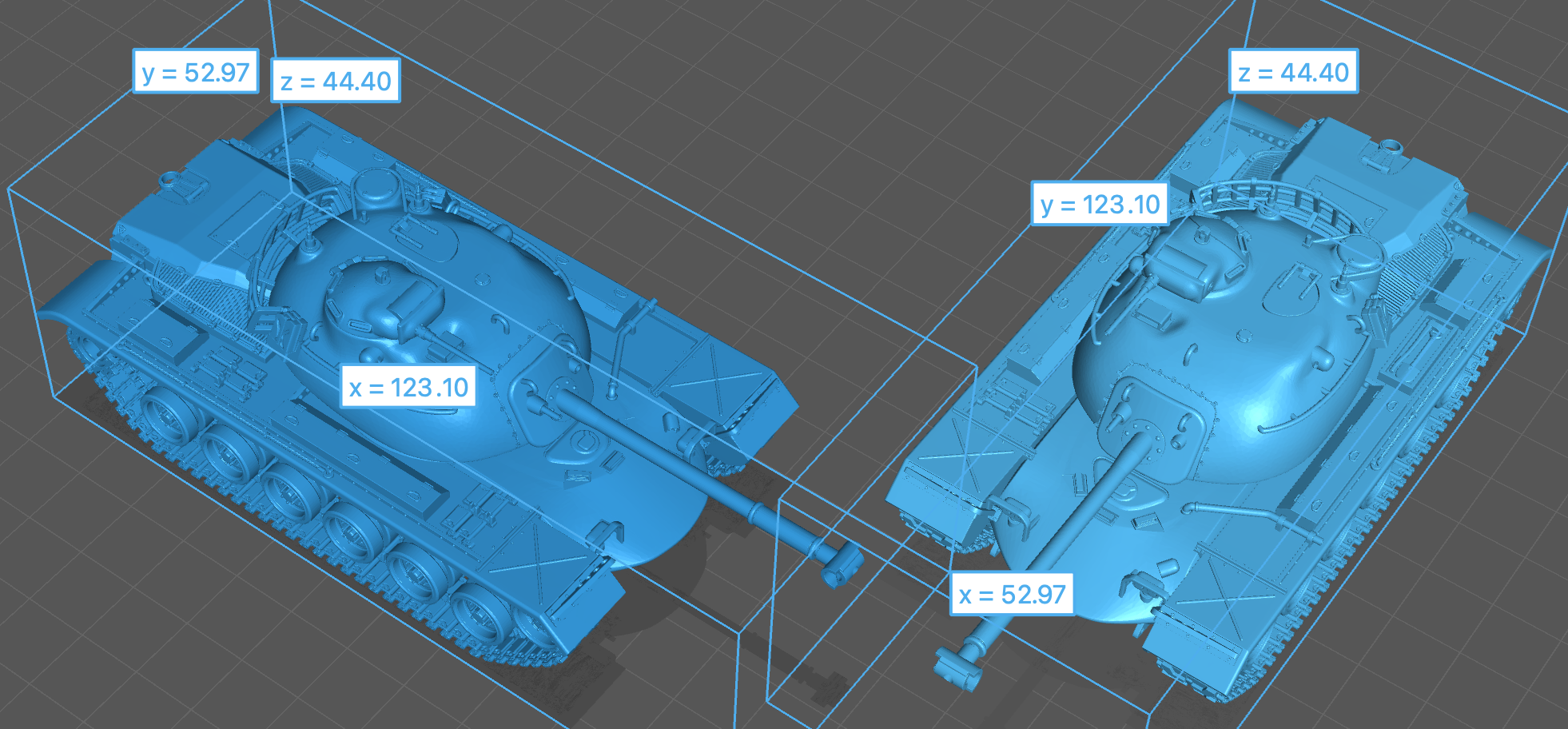Select the left tank's z = 44.40 label
Image resolution: width=1568 pixels, height=729 pixels.
coord(336,81)
